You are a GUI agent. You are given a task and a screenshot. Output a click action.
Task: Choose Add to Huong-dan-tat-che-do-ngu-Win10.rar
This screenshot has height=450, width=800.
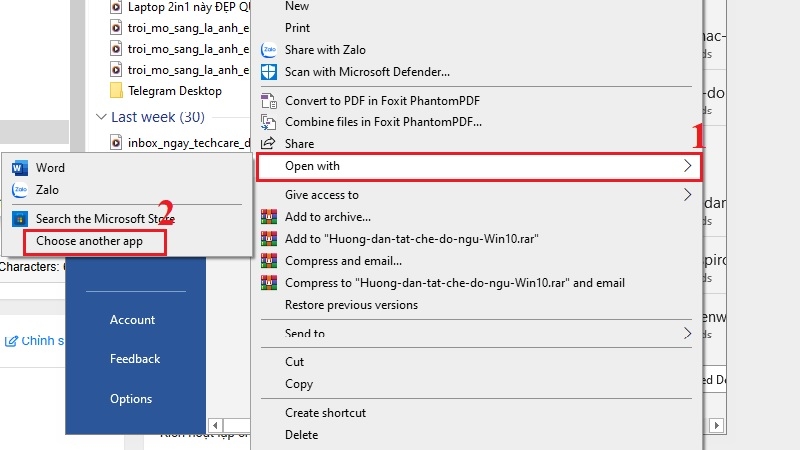coord(412,239)
